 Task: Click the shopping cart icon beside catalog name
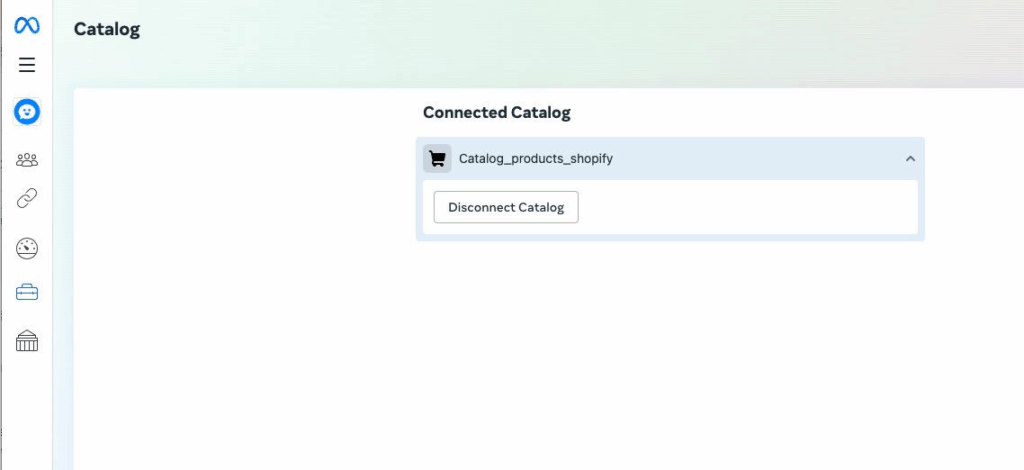point(437,158)
